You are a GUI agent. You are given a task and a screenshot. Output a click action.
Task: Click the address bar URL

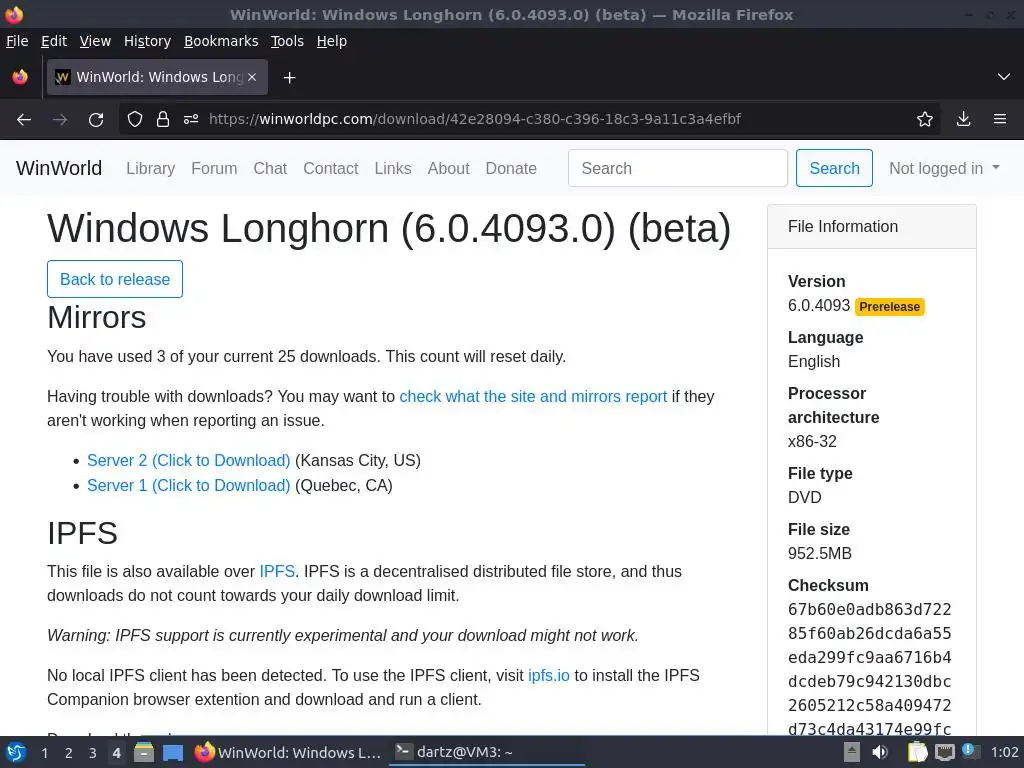pos(475,120)
